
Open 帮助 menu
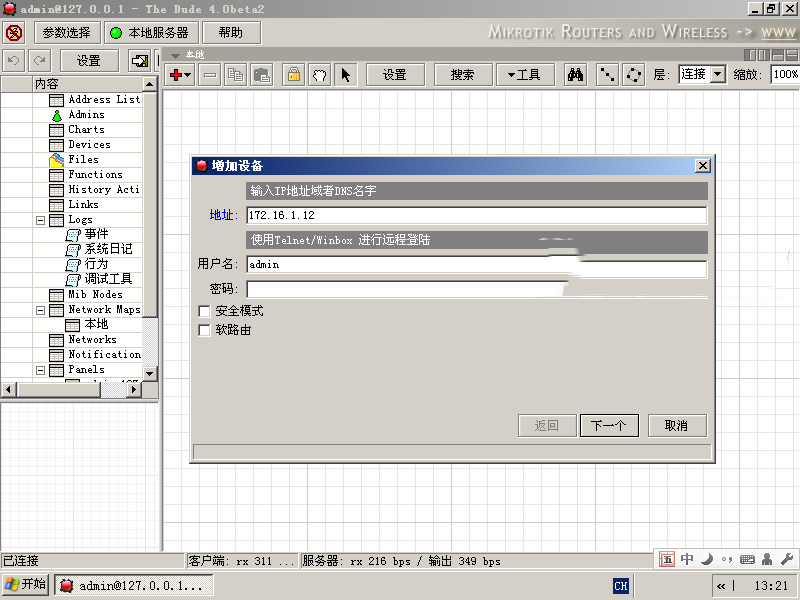tap(231, 33)
